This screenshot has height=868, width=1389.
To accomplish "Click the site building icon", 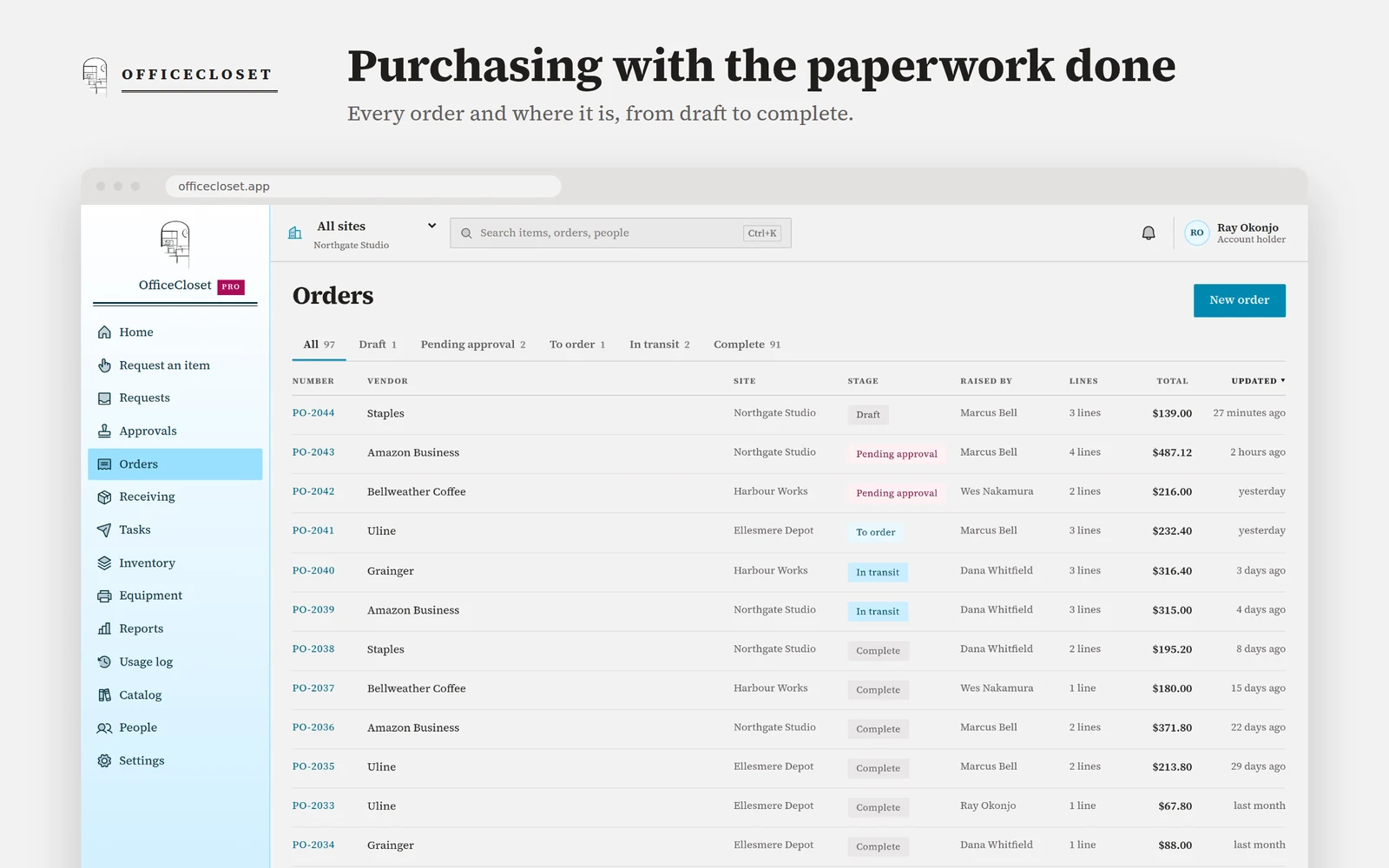I will pyautogui.click(x=295, y=233).
